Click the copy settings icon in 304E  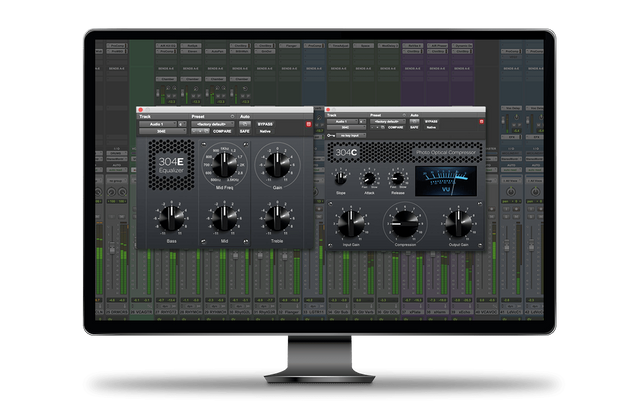[207, 131]
